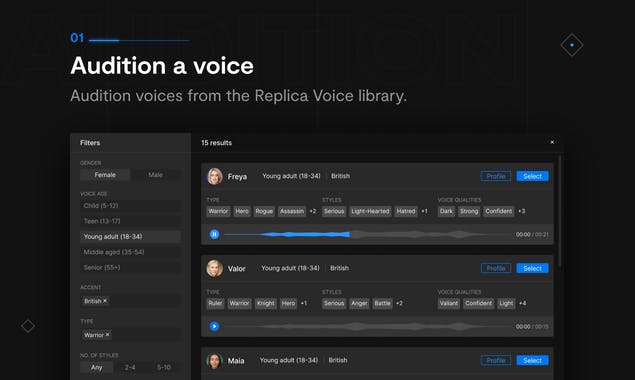The height and width of the screenshot is (380, 635).
Task: Choose Middle aged (35-54) voice age
Action: point(130,252)
